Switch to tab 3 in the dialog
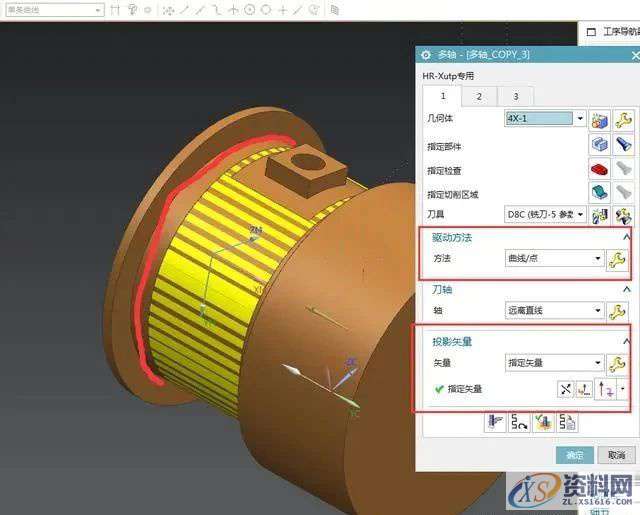The width and height of the screenshot is (640, 515). pos(515,97)
